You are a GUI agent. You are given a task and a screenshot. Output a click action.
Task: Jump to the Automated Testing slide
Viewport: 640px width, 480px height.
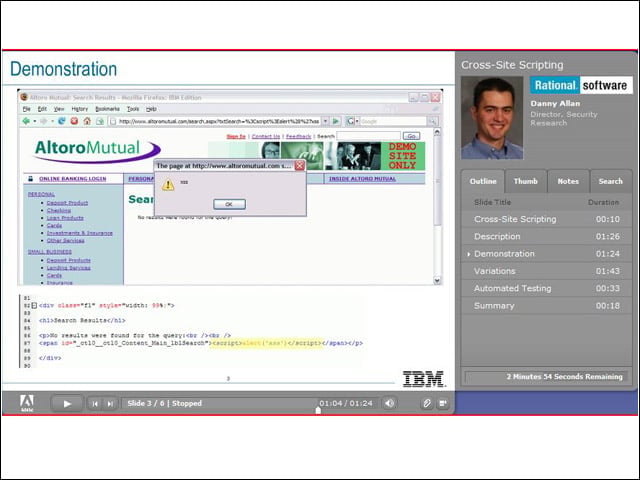click(547, 288)
